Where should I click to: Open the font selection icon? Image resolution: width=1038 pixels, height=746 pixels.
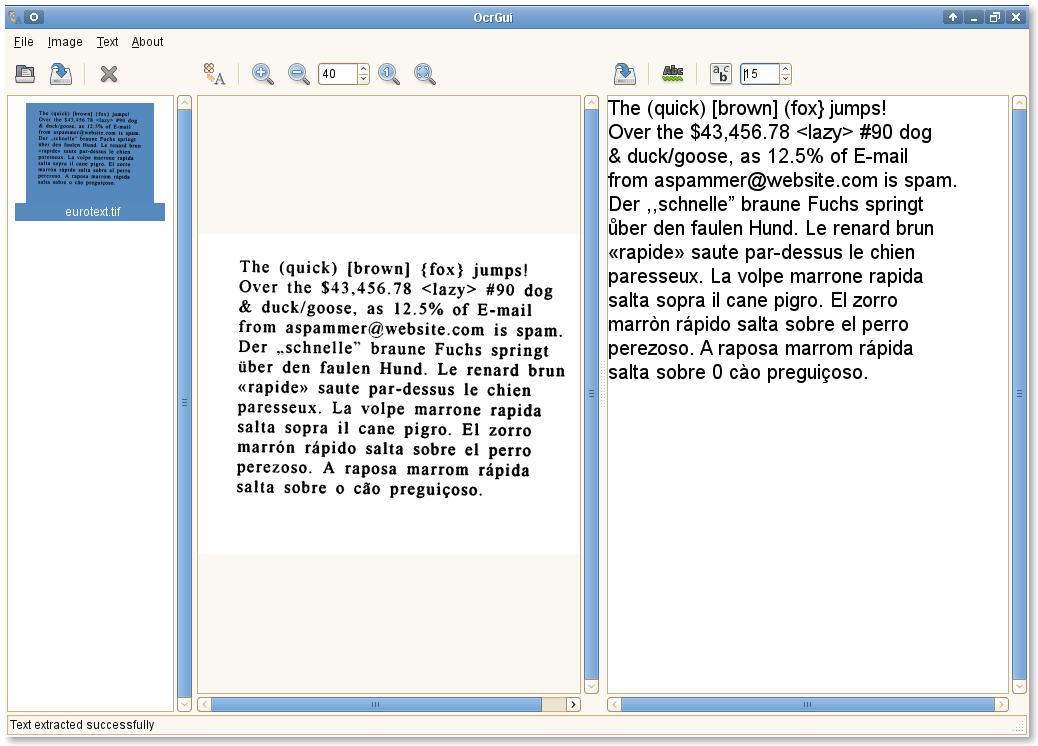click(x=720, y=73)
